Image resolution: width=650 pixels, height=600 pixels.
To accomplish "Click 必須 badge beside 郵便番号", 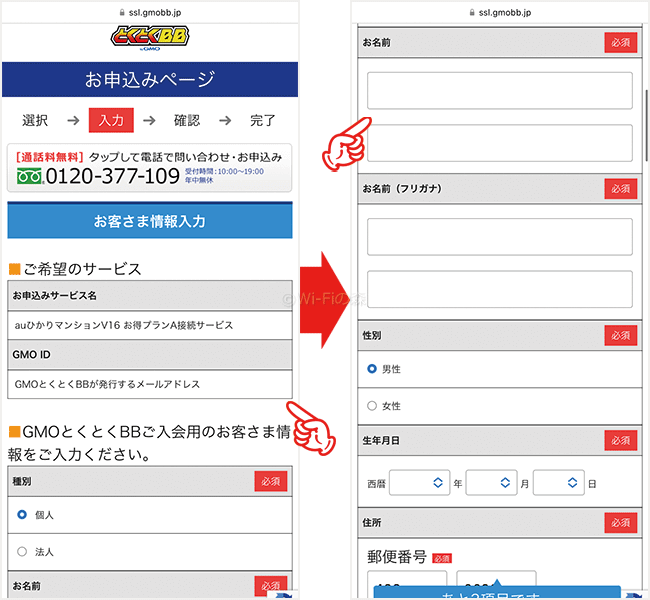I will (x=442, y=559).
